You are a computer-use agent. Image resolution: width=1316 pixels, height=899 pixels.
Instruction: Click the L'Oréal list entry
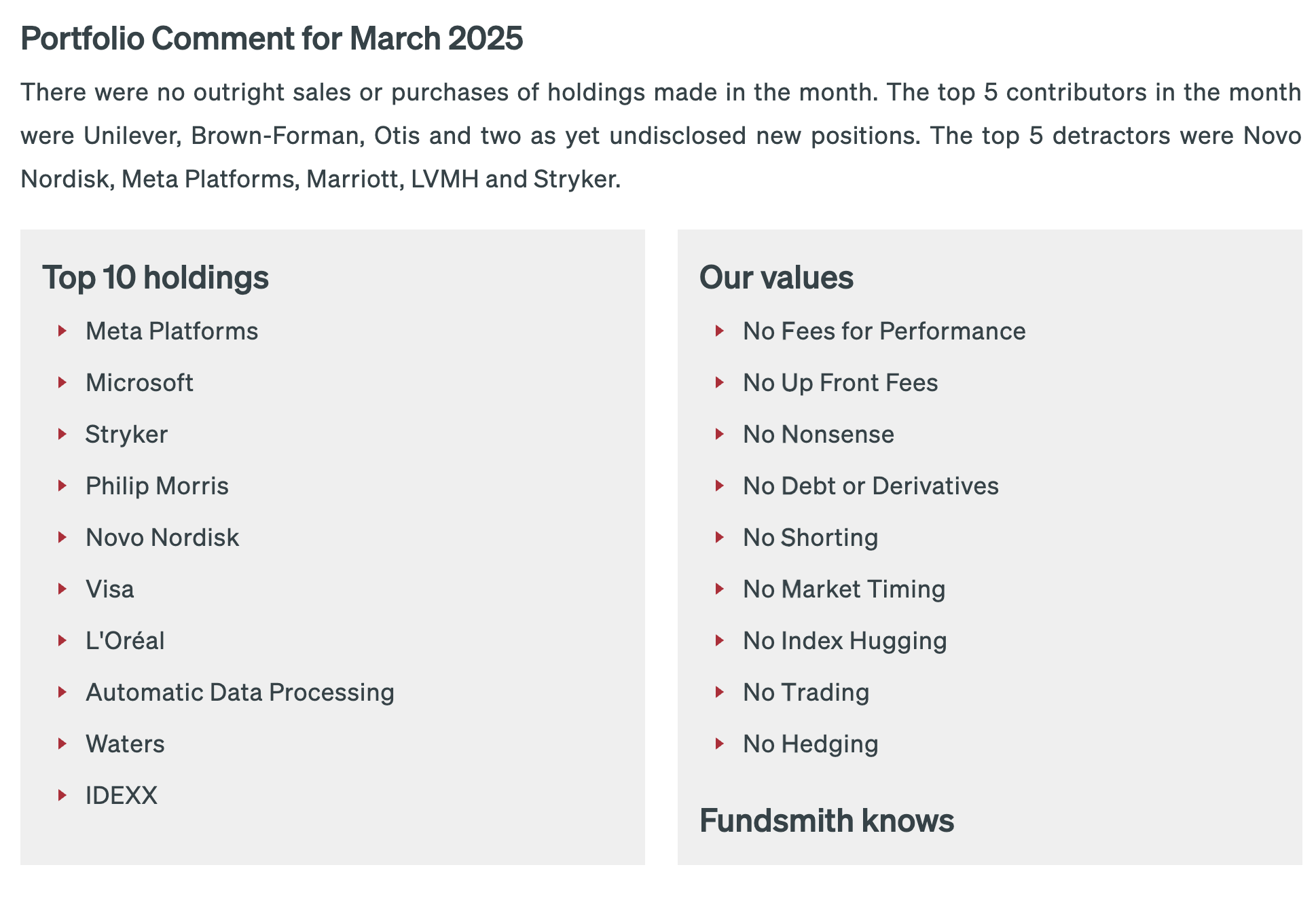click(x=125, y=641)
